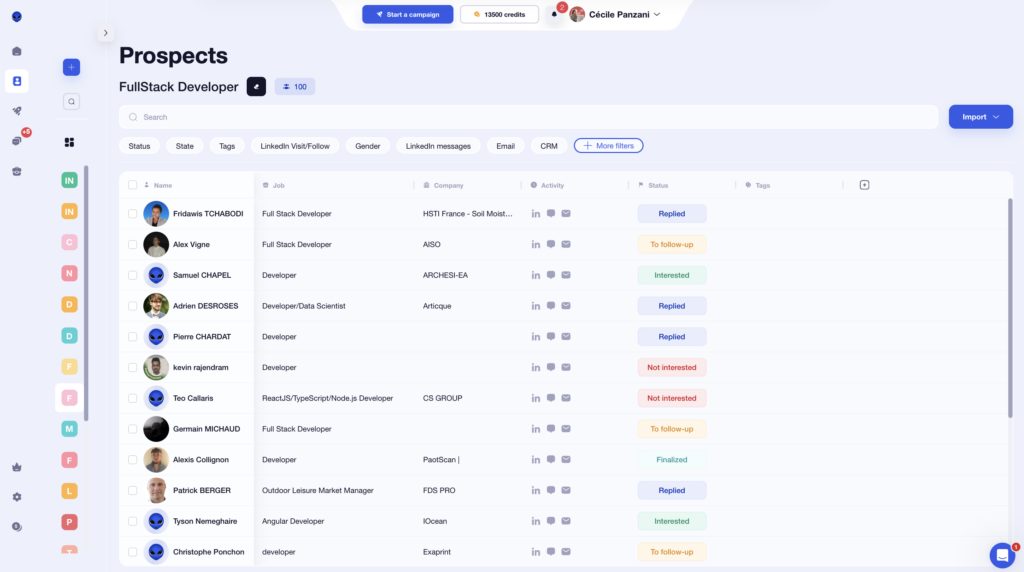Viewport: 1024px width, 572px height.
Task: Click LinkedIn icon for Alex Vigne
Action: [x=536, y=244]
